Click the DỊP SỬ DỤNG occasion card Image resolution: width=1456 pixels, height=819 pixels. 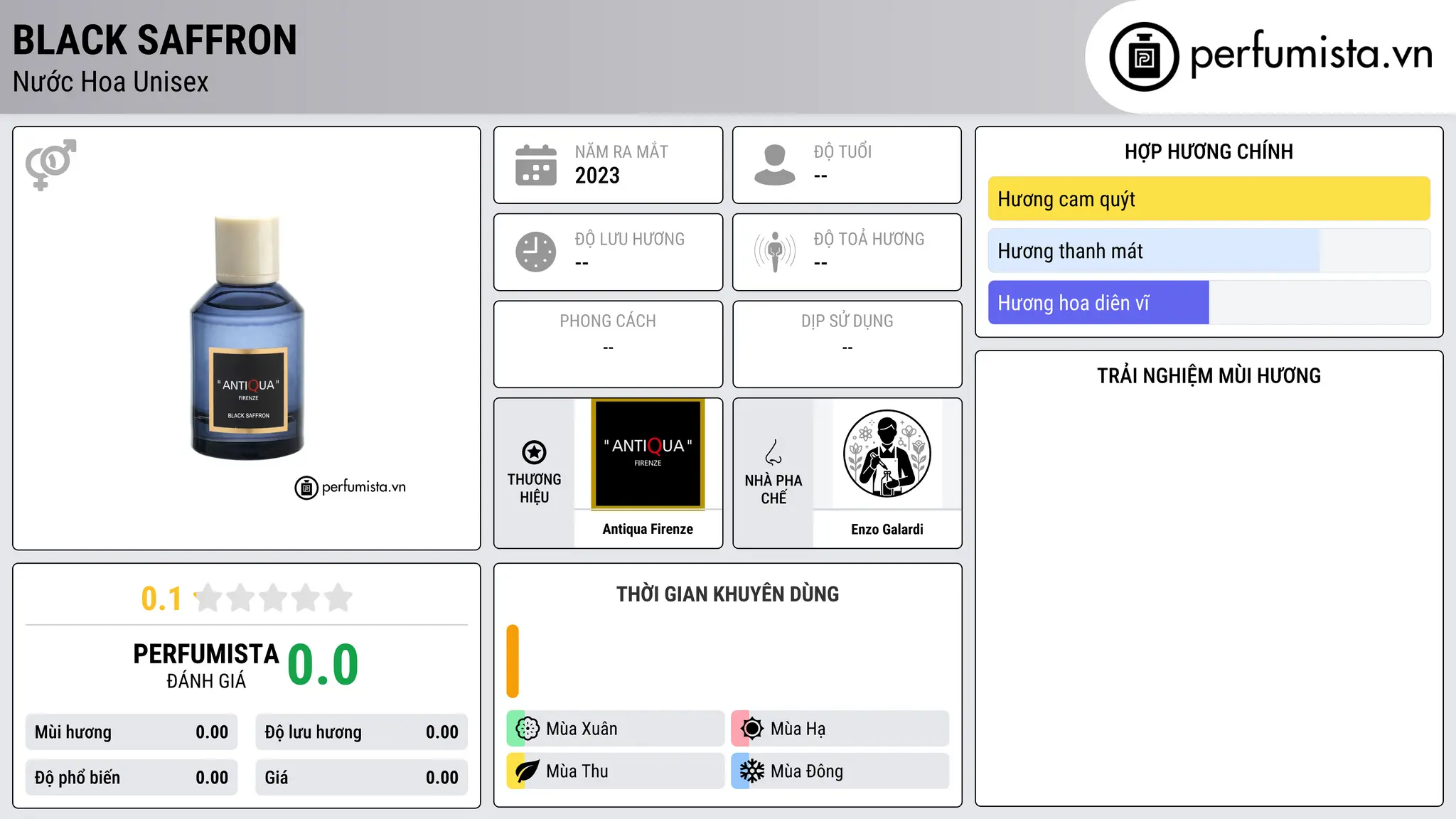click(x=847, y=344)
